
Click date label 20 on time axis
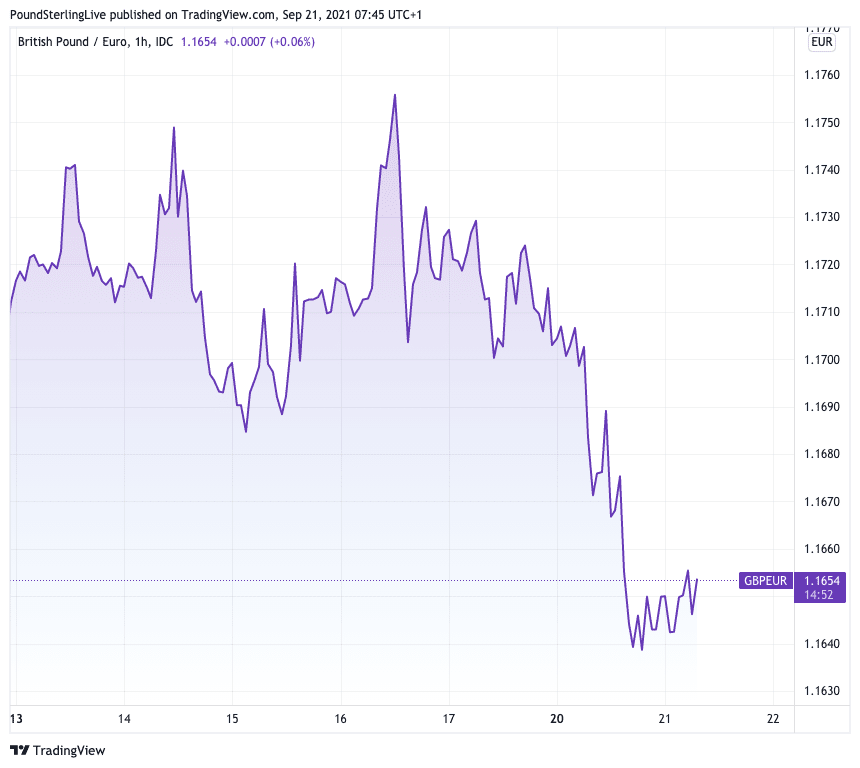557,718
